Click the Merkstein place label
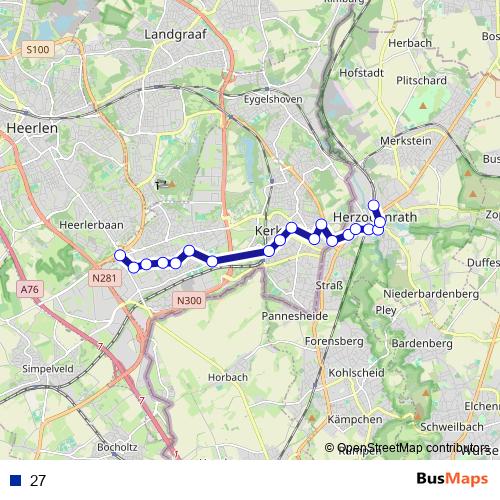500x500 pixels. pyautogui.click(x=406, y=141)
